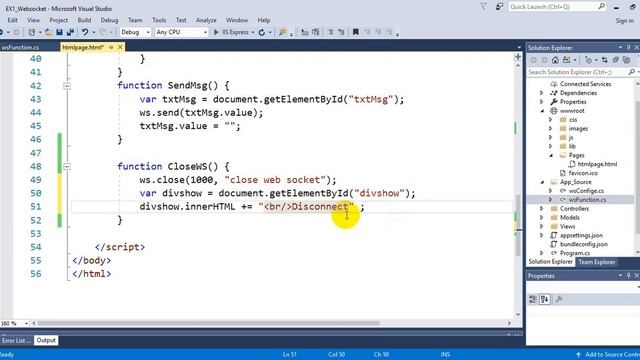Click the browser Refresh icon in toolbar
640x360 pixels.
coord(262,32)
